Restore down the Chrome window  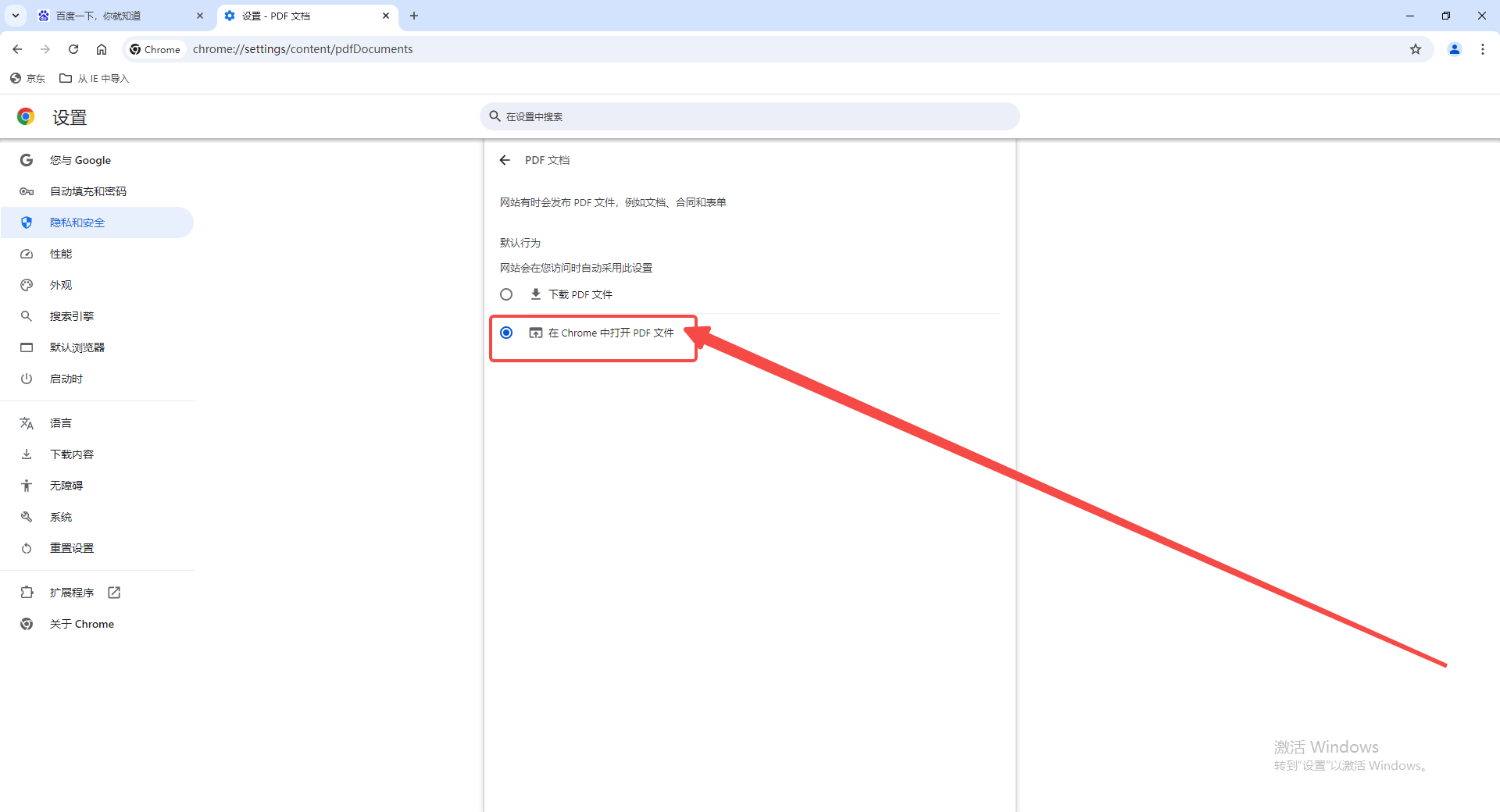coord(1446,16)
